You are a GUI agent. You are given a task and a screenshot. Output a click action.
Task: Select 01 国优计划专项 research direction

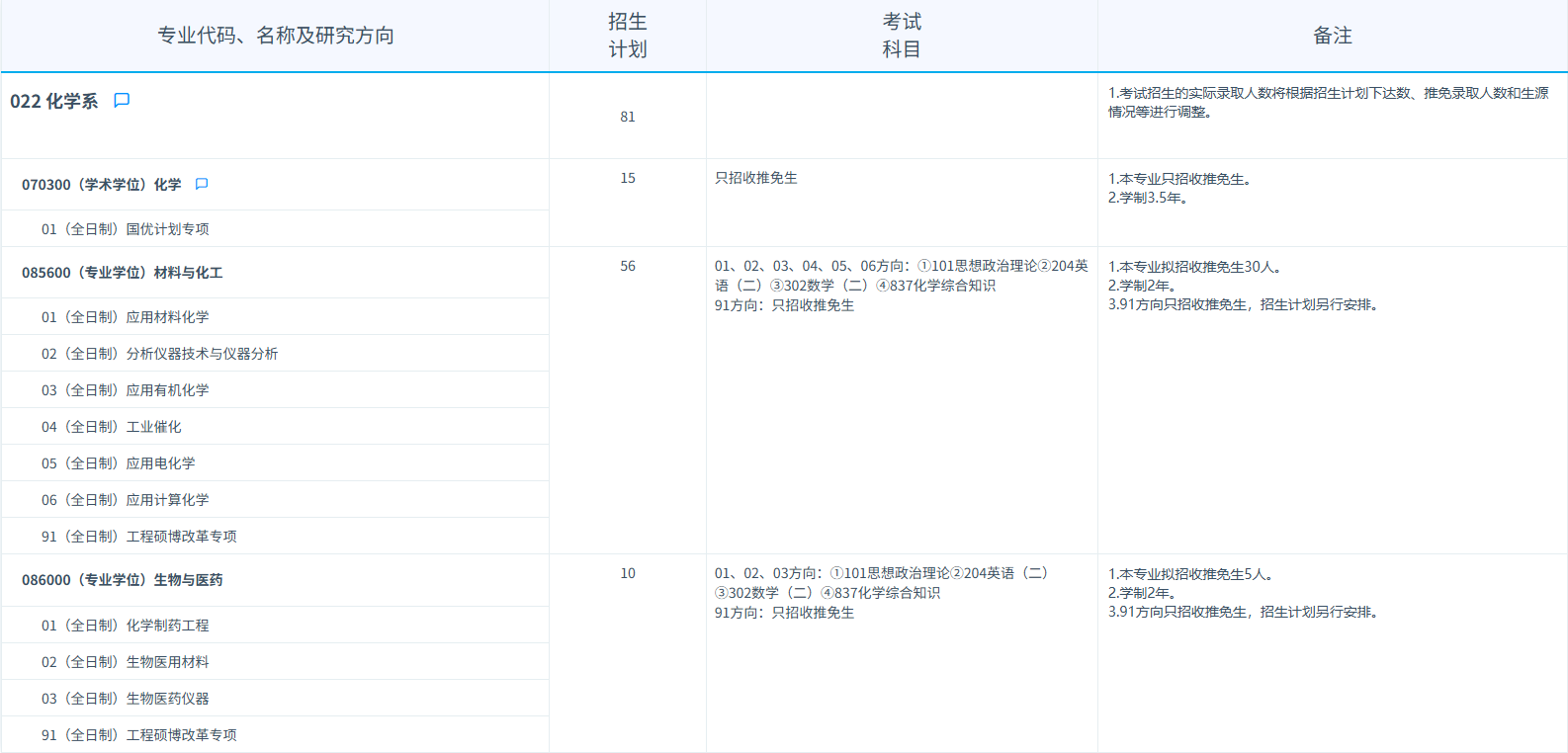(125, 229)
